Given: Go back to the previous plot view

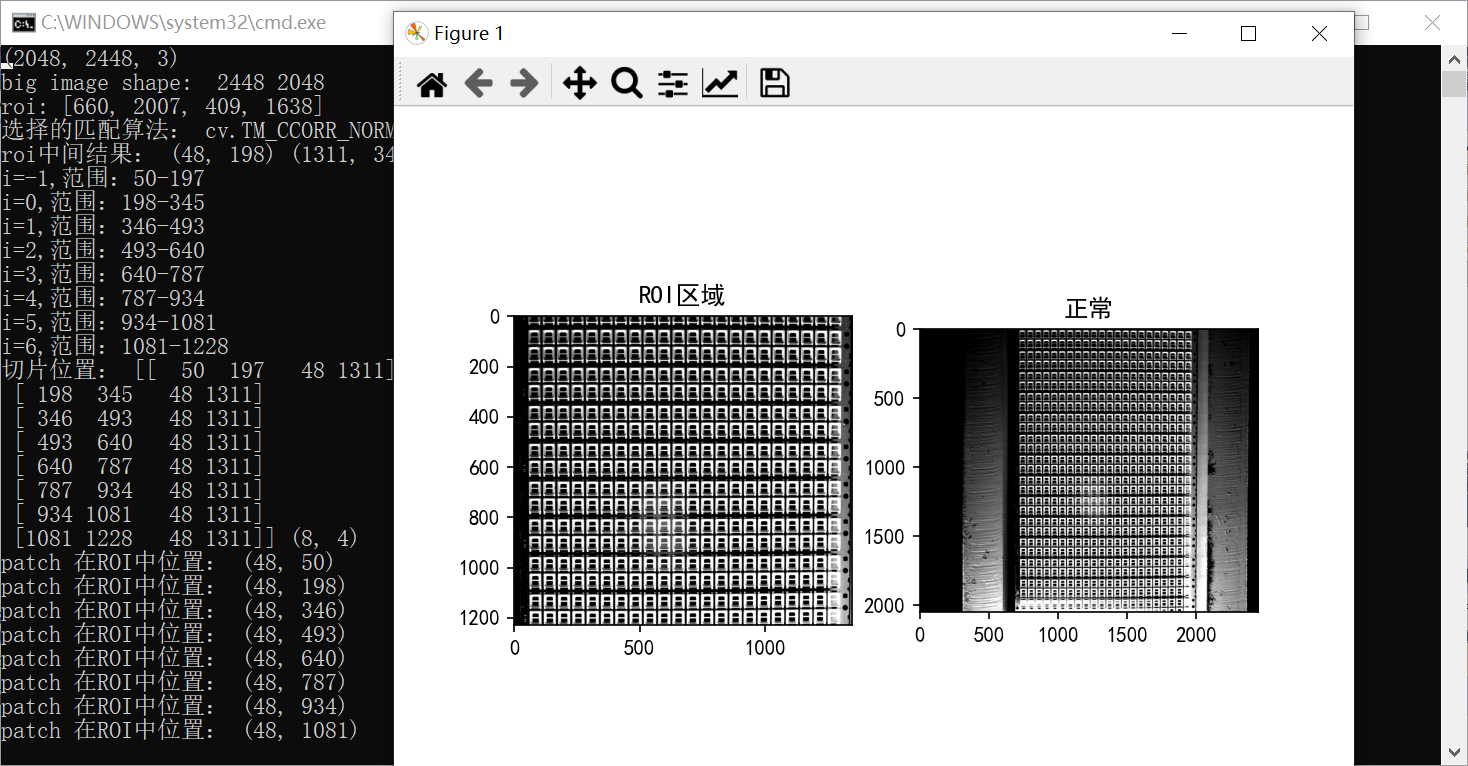Looking at the screenshot, I should point(479,84).
